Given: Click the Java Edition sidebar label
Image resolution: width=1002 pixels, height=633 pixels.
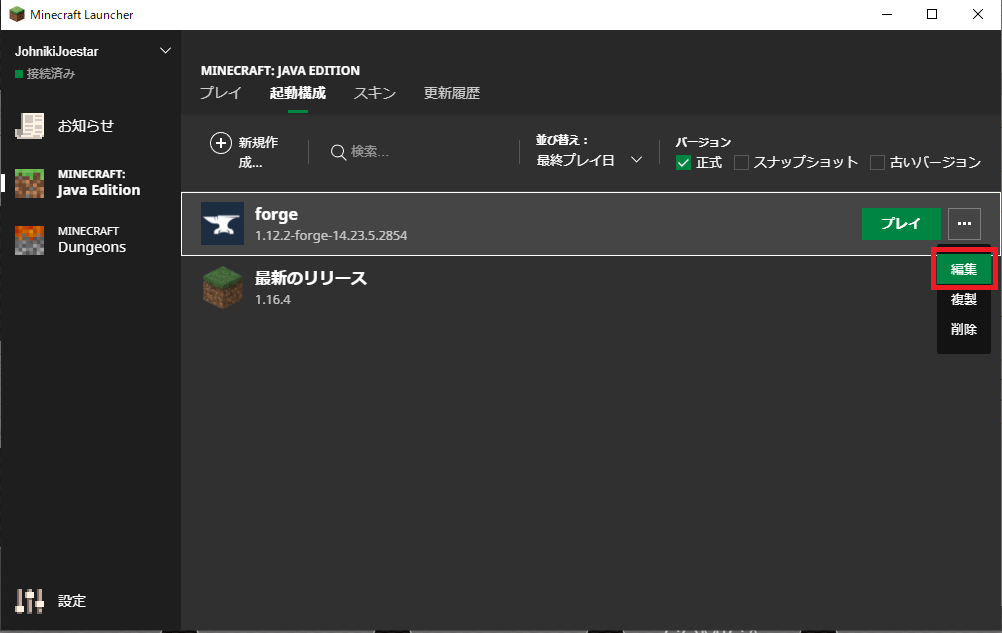Looking at the screenshot, I should click(x=98, y=190).
